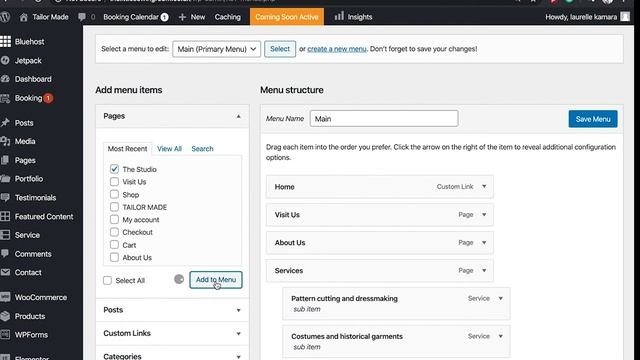Viewport: 640px width, 360px height.
Task: Open the Insights bar chart icon
Action: [339, 16]
